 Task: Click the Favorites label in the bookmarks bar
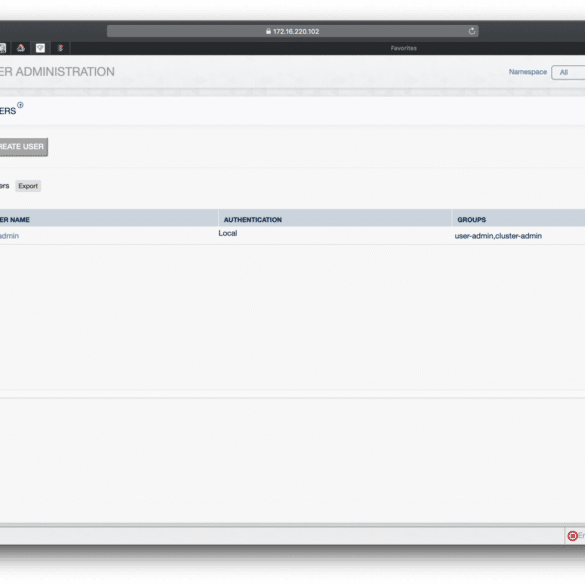403,48
